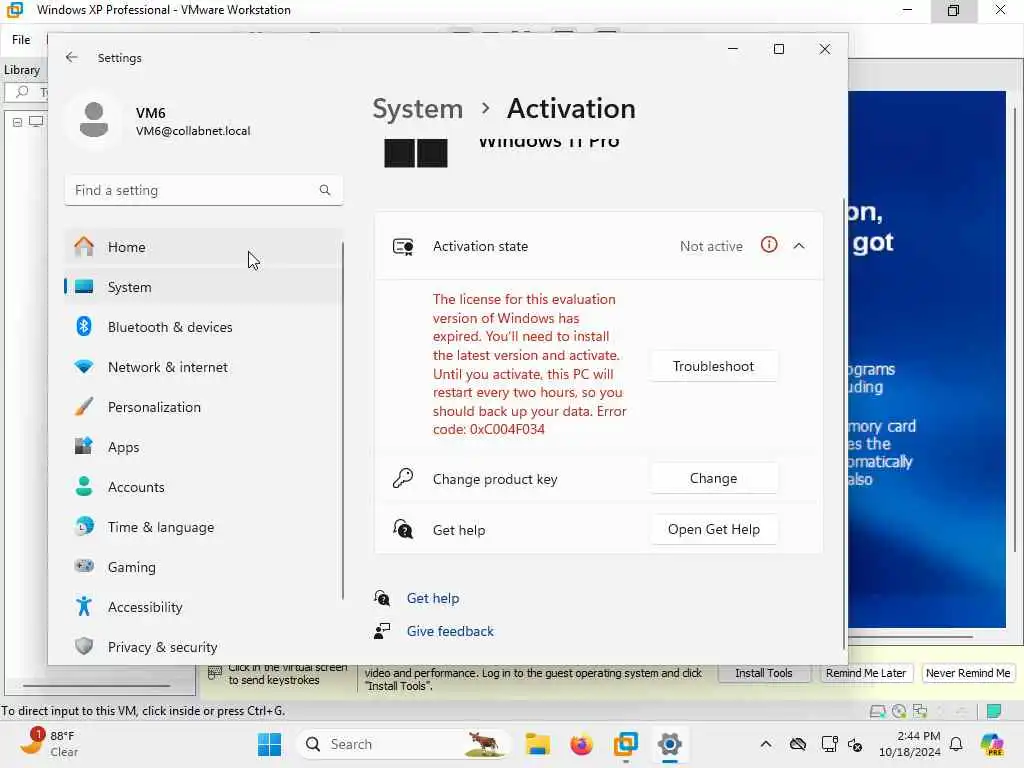Open Apps settings
This screenshot has height=768, width=1024.
click(x=203, y=447)
